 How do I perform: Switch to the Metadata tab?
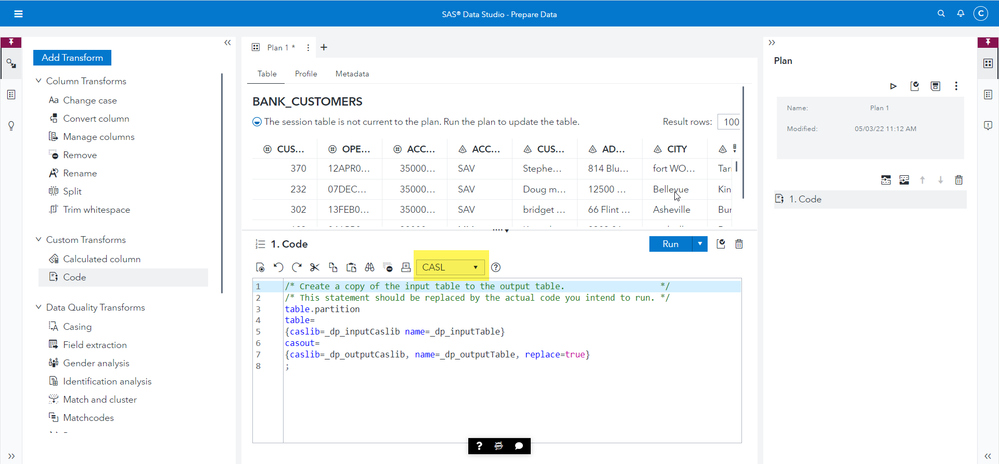(x=352, y=74)
